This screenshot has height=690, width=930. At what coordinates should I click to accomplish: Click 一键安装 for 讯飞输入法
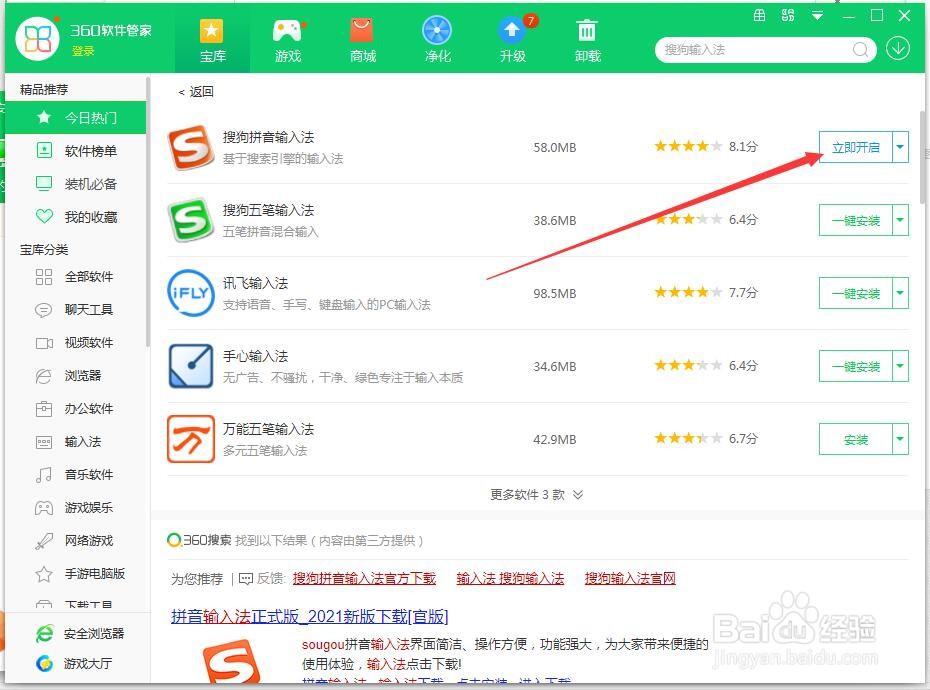pos(855,293)
